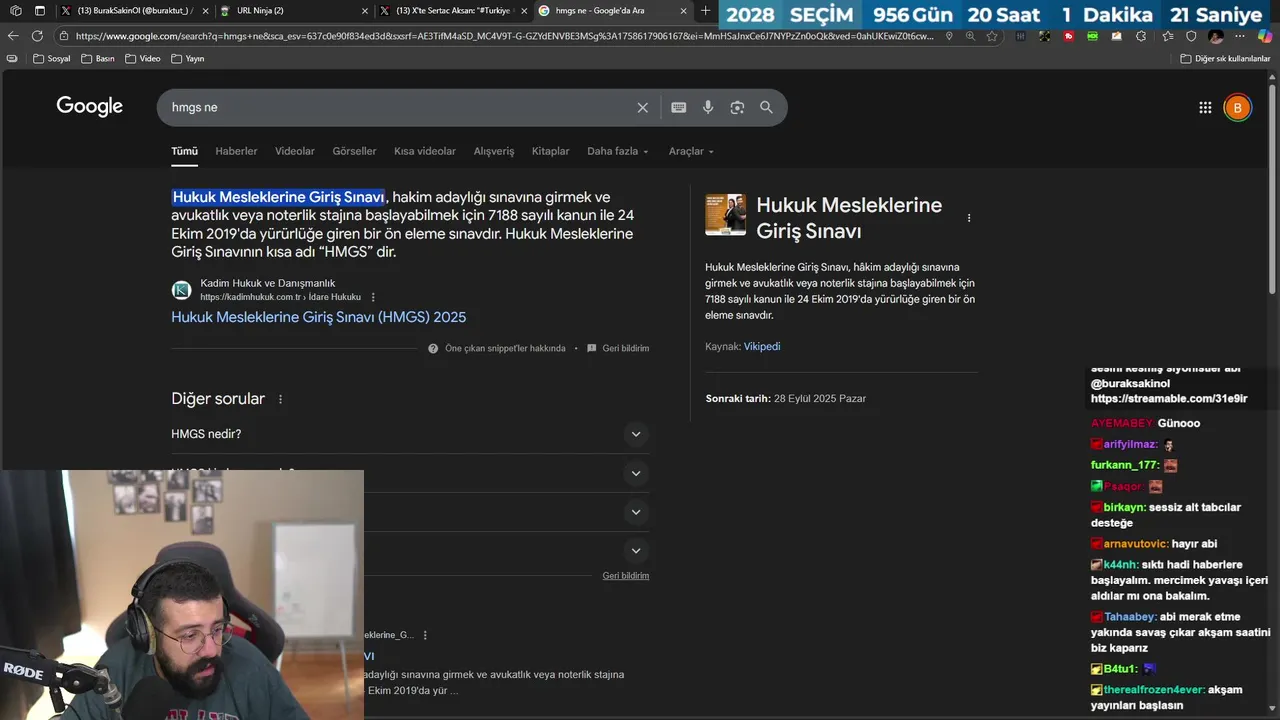Expand the fourth related question chevron

coord(635,550)
